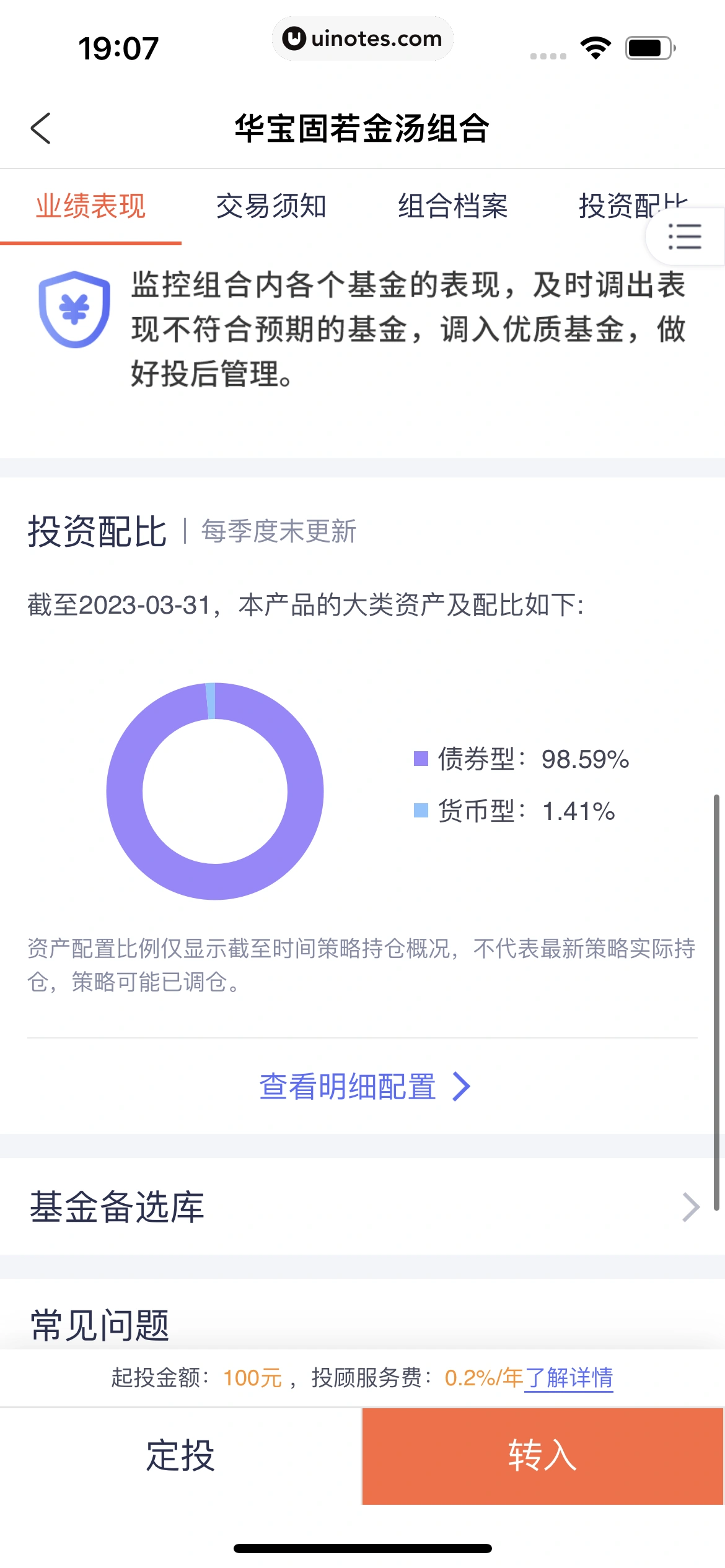This screenshot has height=1568, width=725.
Task: Tap the battery status icon
Action: point(649,48)
